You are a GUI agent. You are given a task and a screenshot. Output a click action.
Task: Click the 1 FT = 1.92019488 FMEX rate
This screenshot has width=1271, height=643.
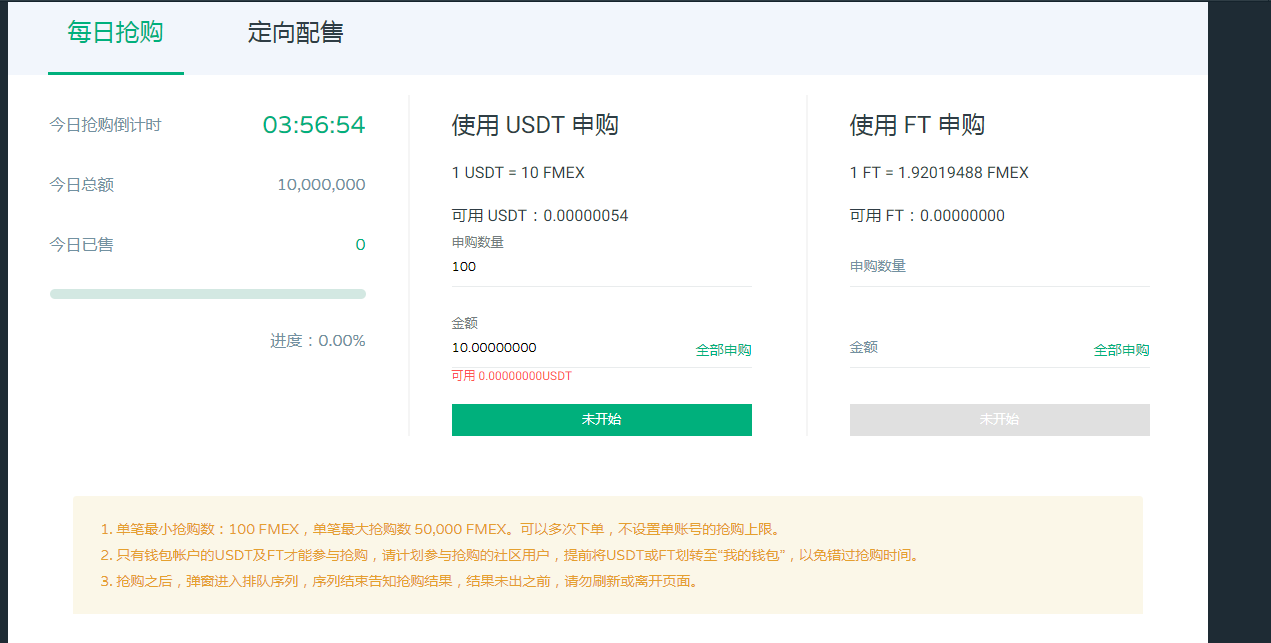939,173
